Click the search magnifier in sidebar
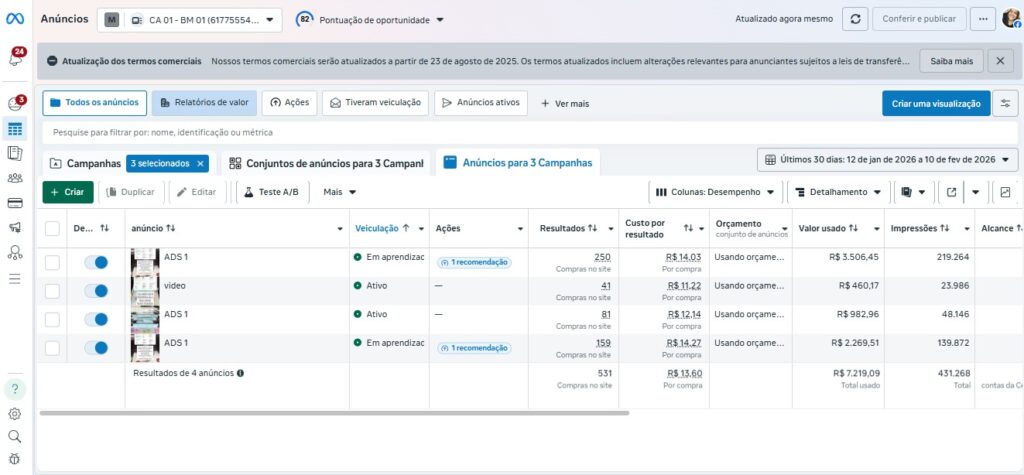The width and height of the screenshot is (1024, 475). coord(15,436)
